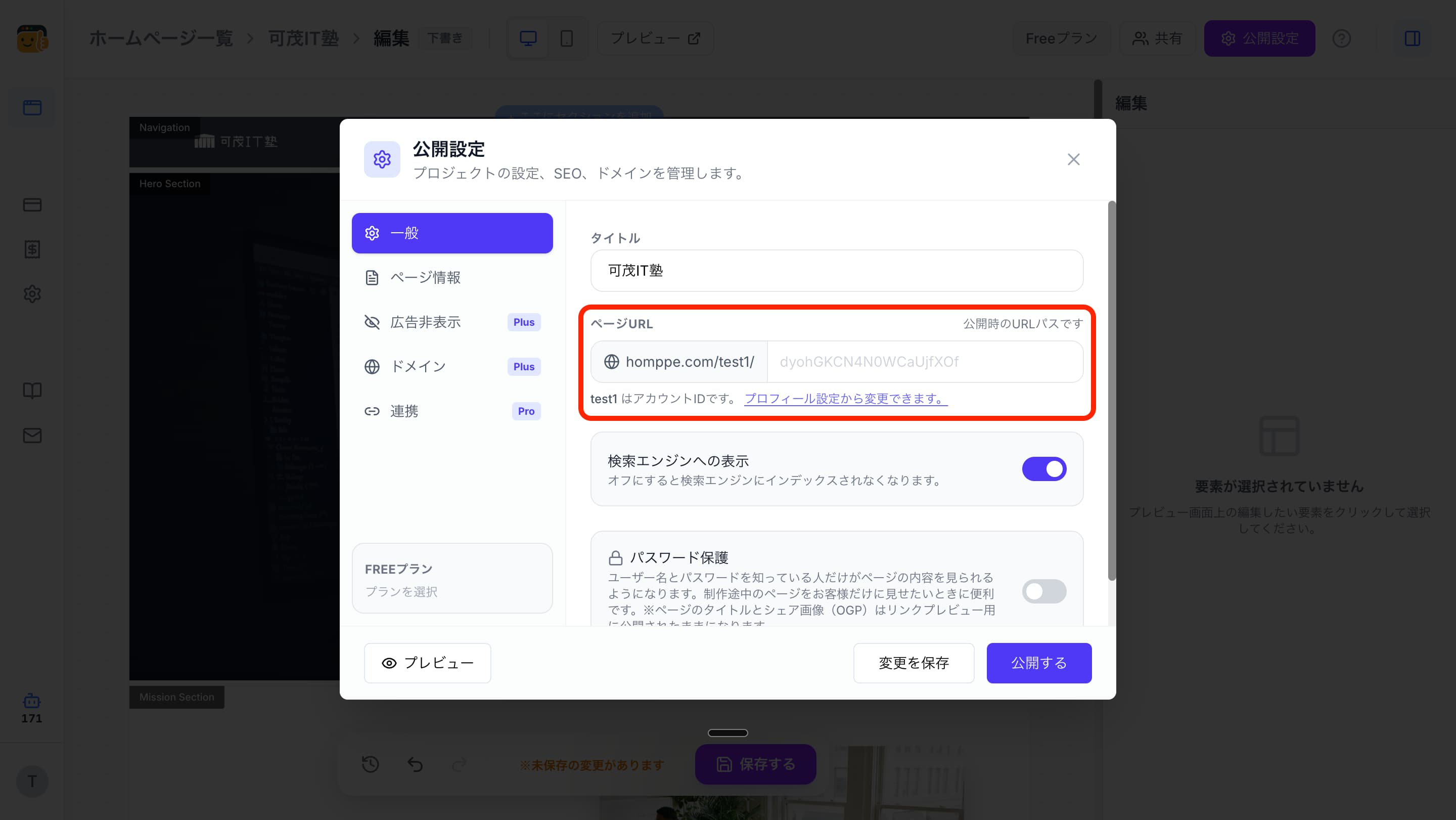Click the Pro badge beside 連携
Viewport: 1456px width, 820px height.
click(526, 411)
